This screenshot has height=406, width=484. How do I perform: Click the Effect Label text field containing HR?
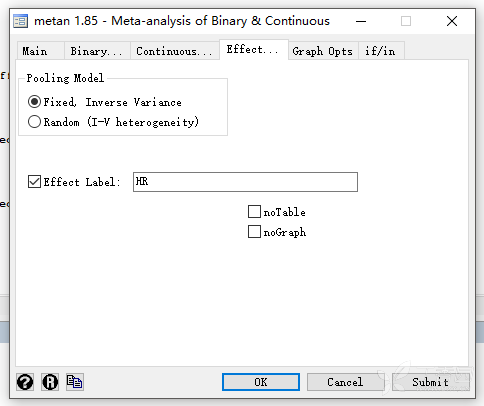click(245, 182)
